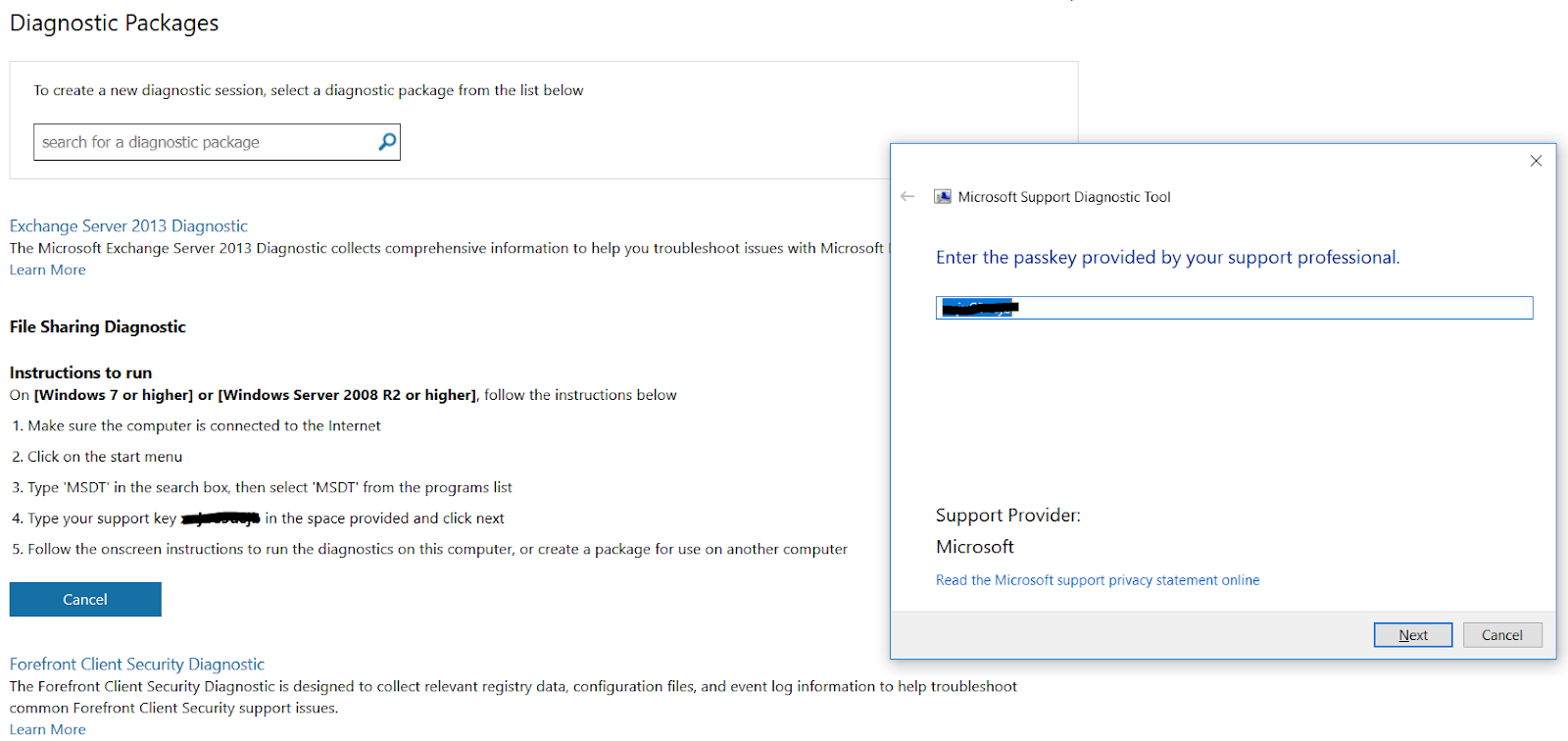Click Learn More under Forefront Client Security Diagnostic
Image resolution: width=1568 pixels, height=741 pixels.
[x=46, y=728]
